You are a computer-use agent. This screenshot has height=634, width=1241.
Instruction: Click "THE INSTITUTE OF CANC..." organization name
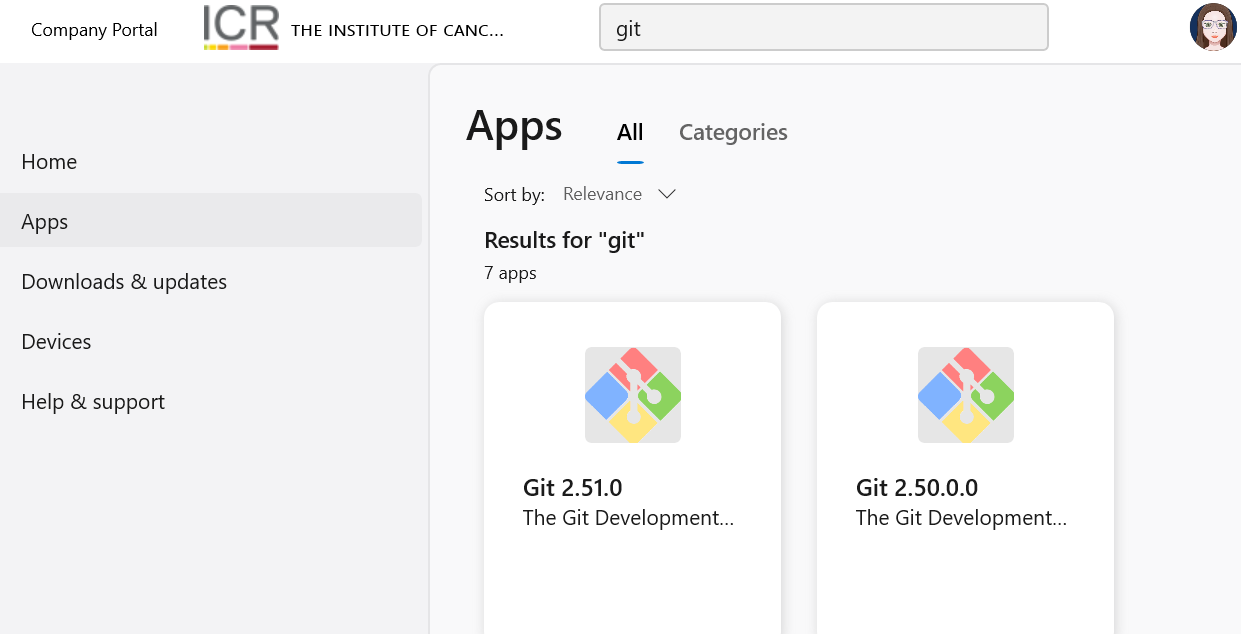coord(397,30)
